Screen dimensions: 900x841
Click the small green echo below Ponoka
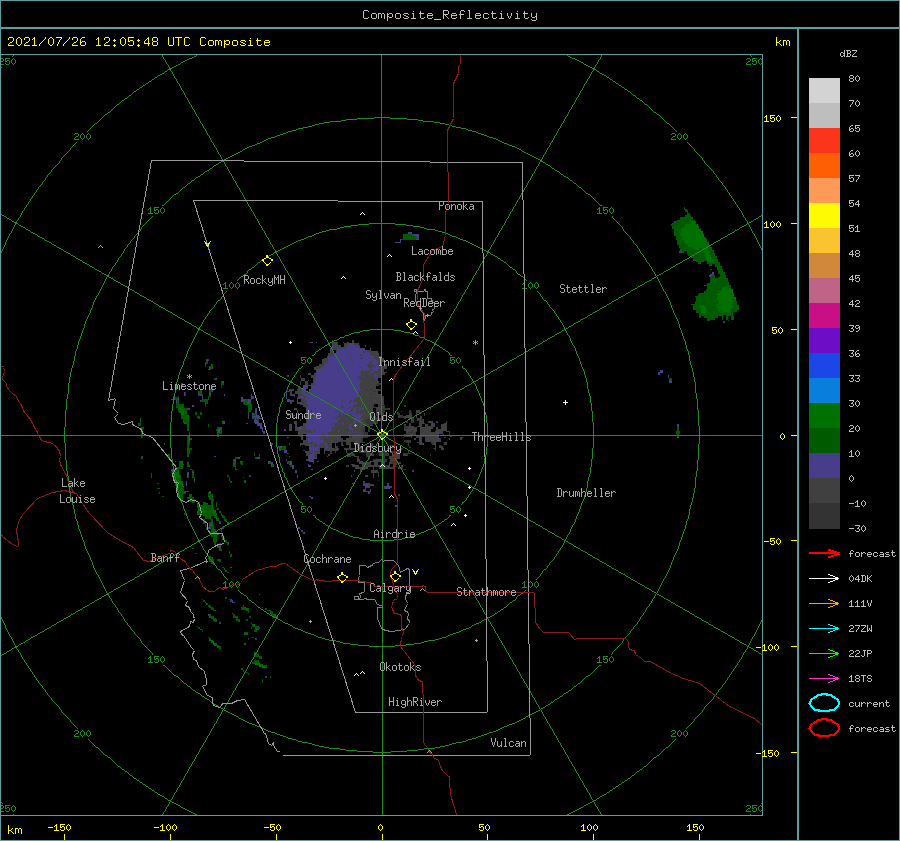tap(410, 236)
